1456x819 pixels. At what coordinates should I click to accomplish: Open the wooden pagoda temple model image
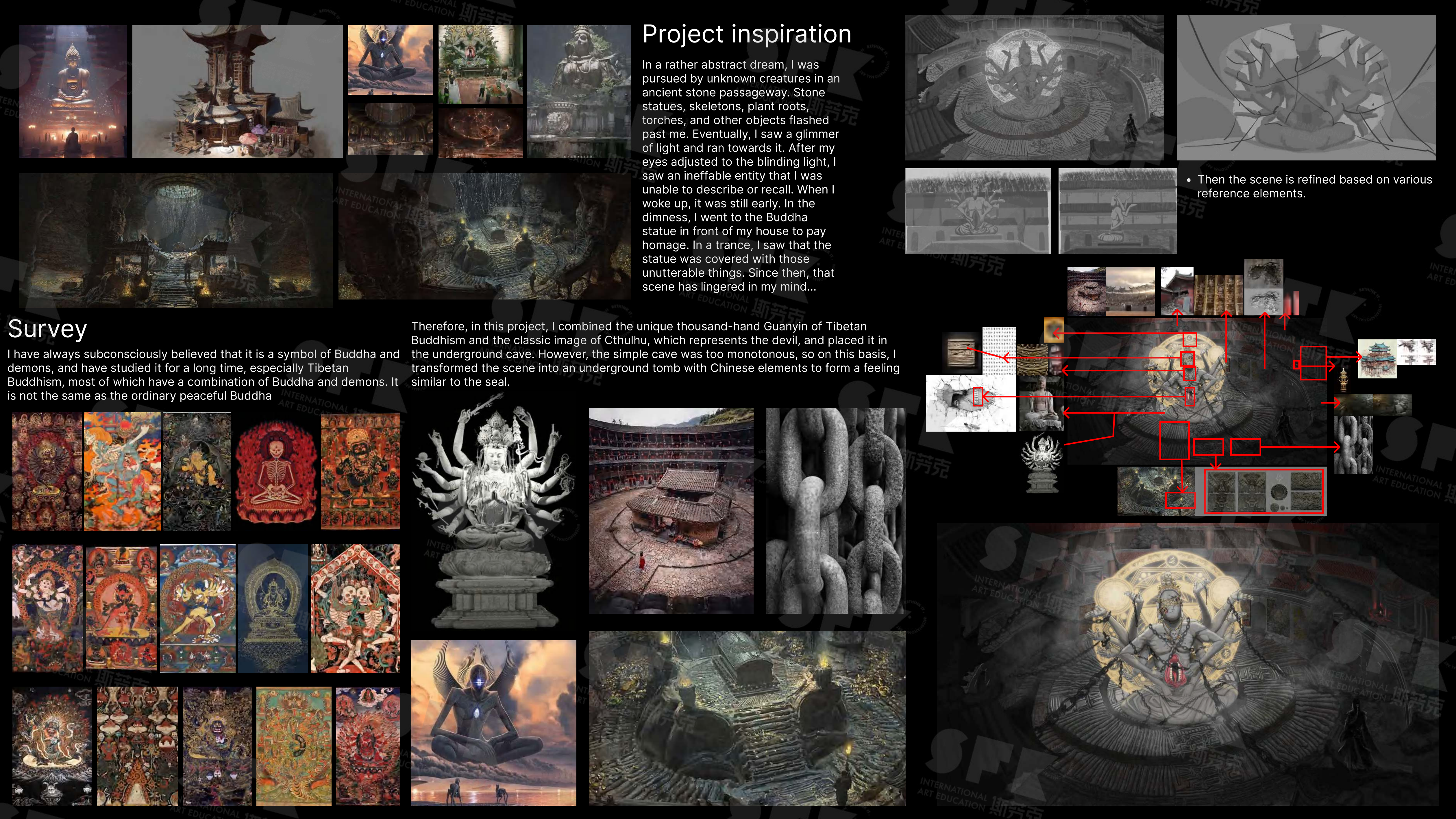point(237,91)
